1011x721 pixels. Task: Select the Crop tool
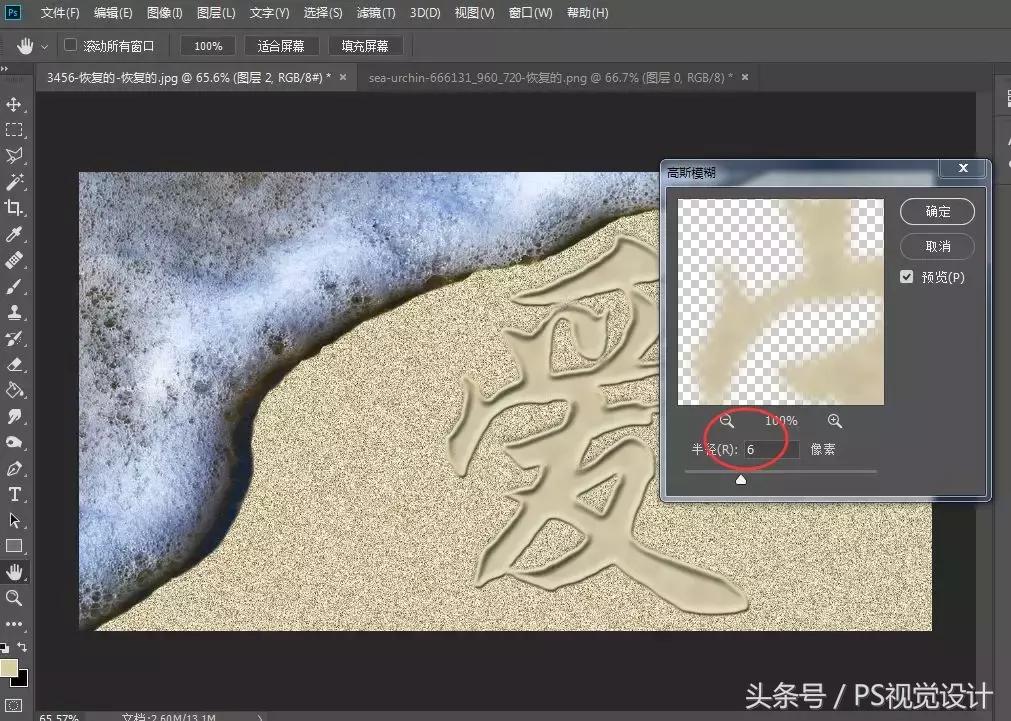(x=14, y=207)
